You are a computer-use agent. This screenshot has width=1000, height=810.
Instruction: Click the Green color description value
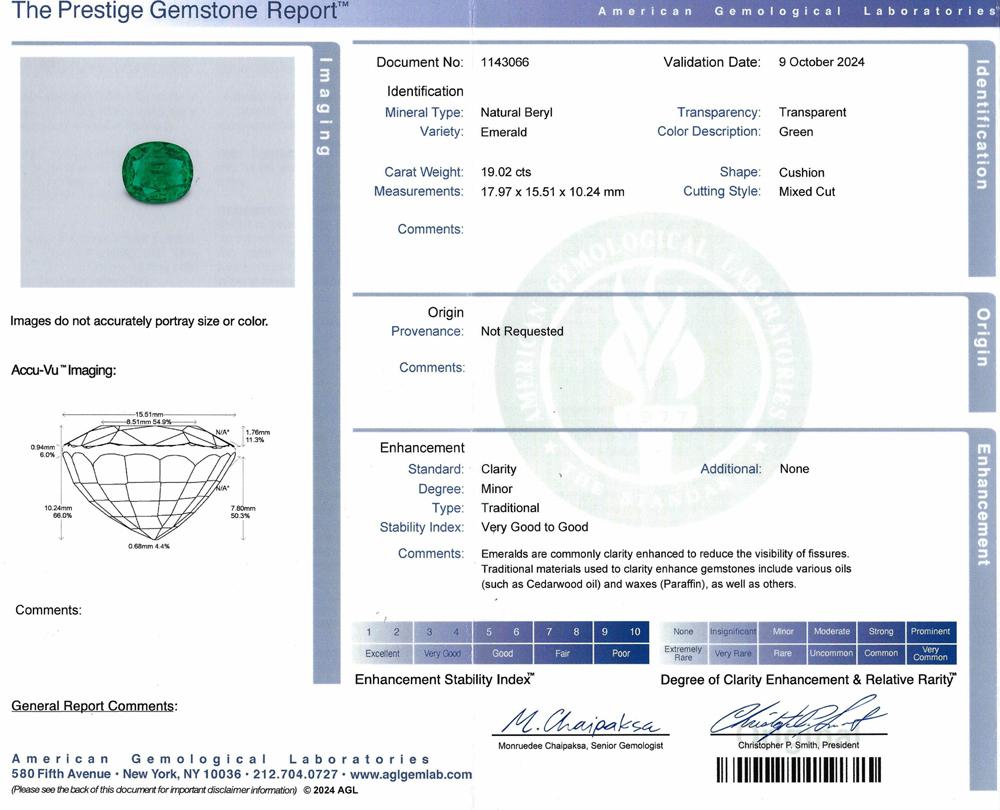pyautogui.click(x=796, y=132)
